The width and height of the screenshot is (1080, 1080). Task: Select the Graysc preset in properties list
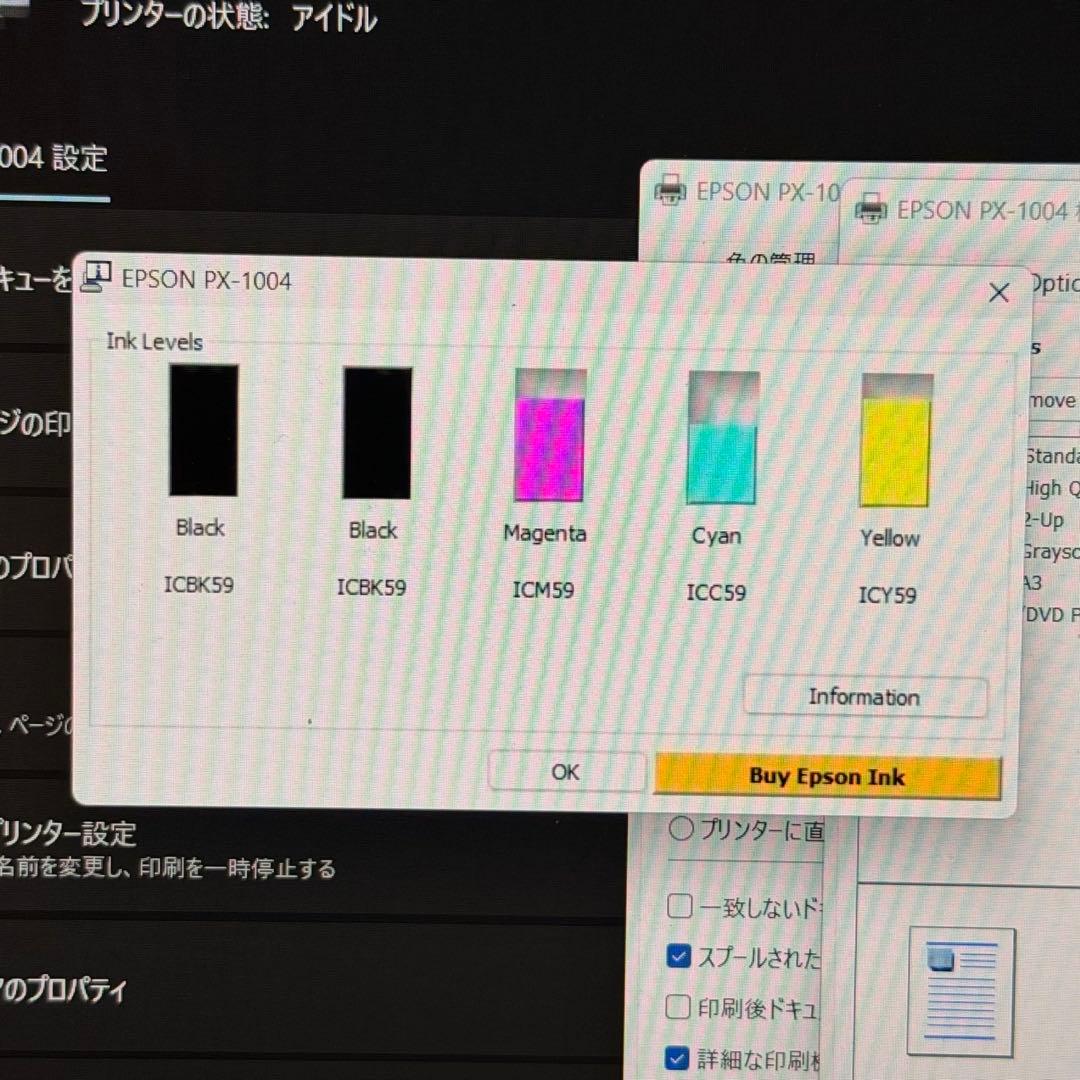tap(1051, 552)
